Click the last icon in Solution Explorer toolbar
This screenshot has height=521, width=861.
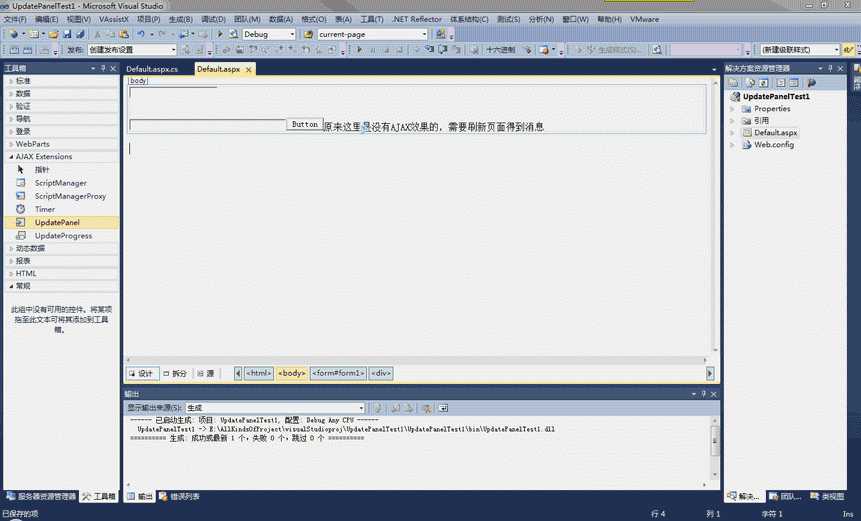[x=812, y=83]
